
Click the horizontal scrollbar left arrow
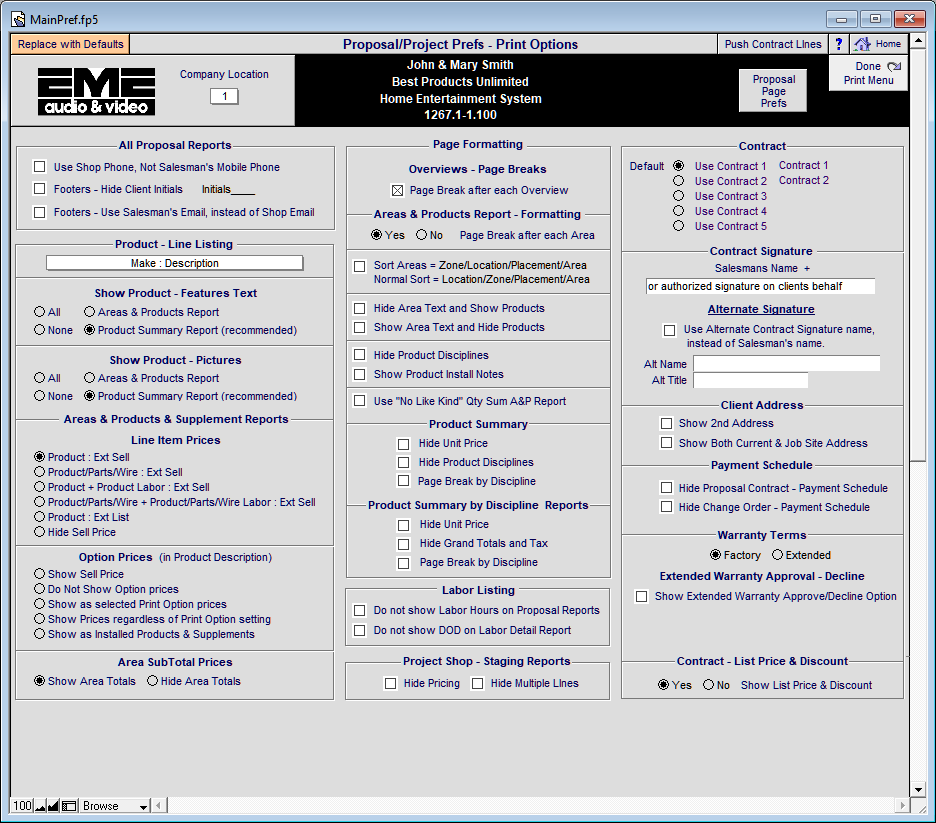pyautogui.click(x=159, y=806)
